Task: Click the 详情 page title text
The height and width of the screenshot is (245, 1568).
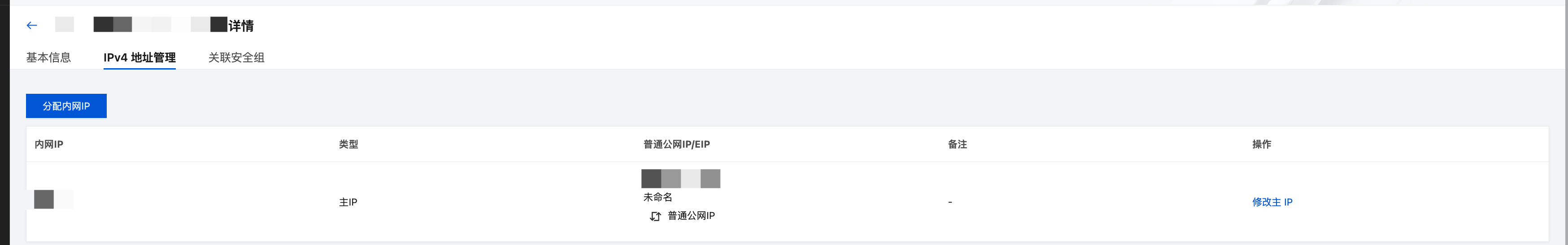Action: pyautogui.click(x=241, y=26)
